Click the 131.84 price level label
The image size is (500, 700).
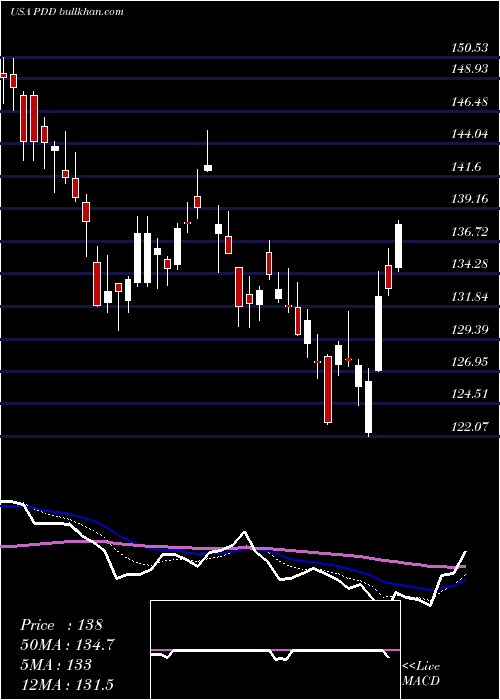tap(469, 297)
